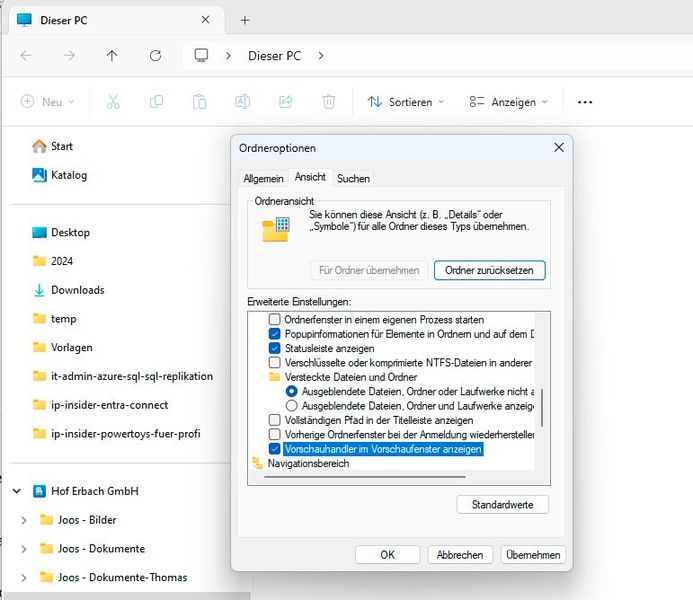
Task: Close the Dieser PC tab
Action: (x=206, y=19)
